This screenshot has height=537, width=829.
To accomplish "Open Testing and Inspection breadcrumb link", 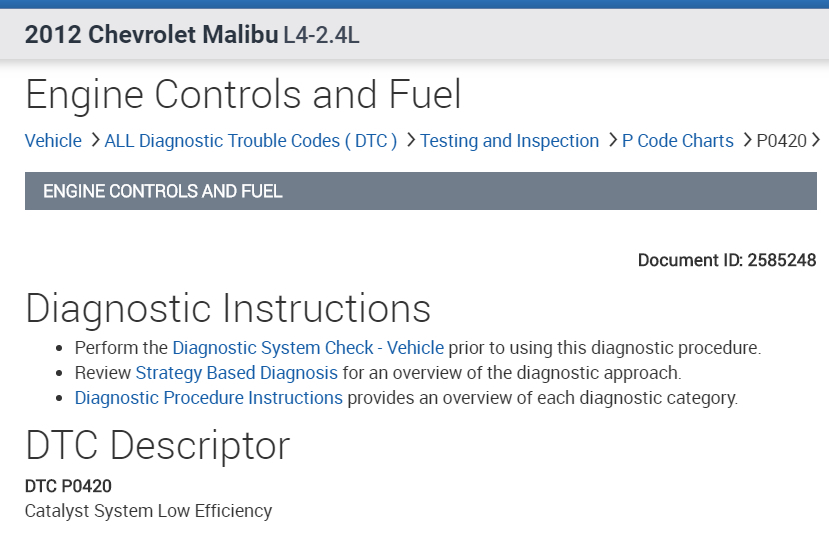I will (509, 141).
